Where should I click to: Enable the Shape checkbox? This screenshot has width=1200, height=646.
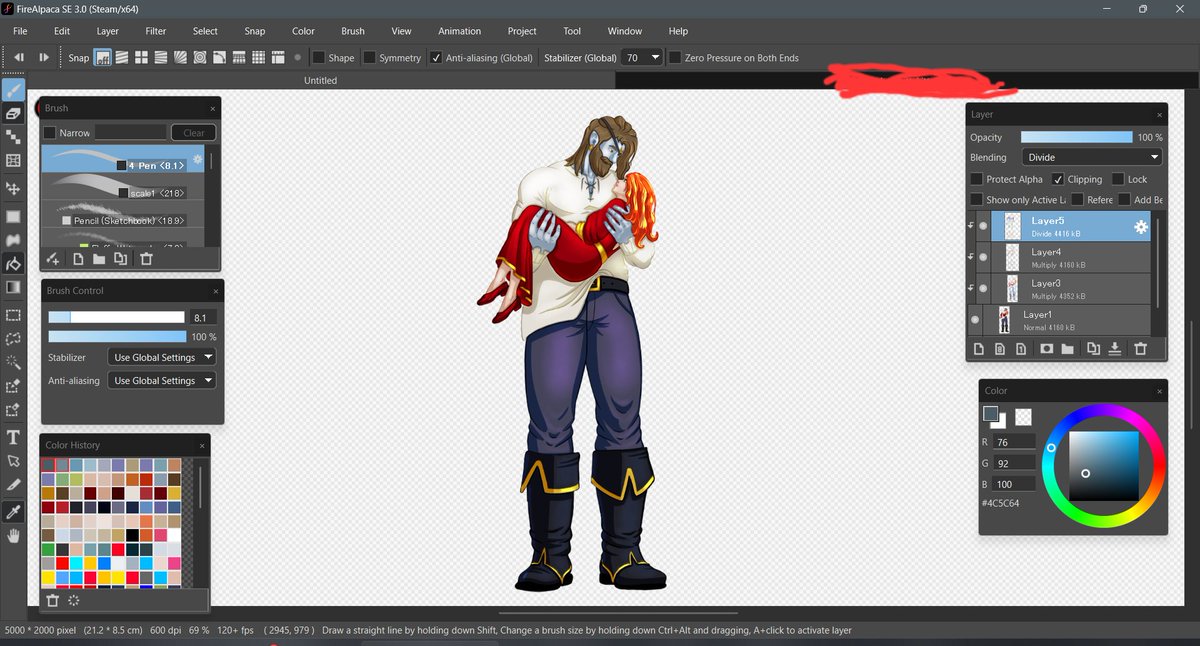(x=319, y=58)
